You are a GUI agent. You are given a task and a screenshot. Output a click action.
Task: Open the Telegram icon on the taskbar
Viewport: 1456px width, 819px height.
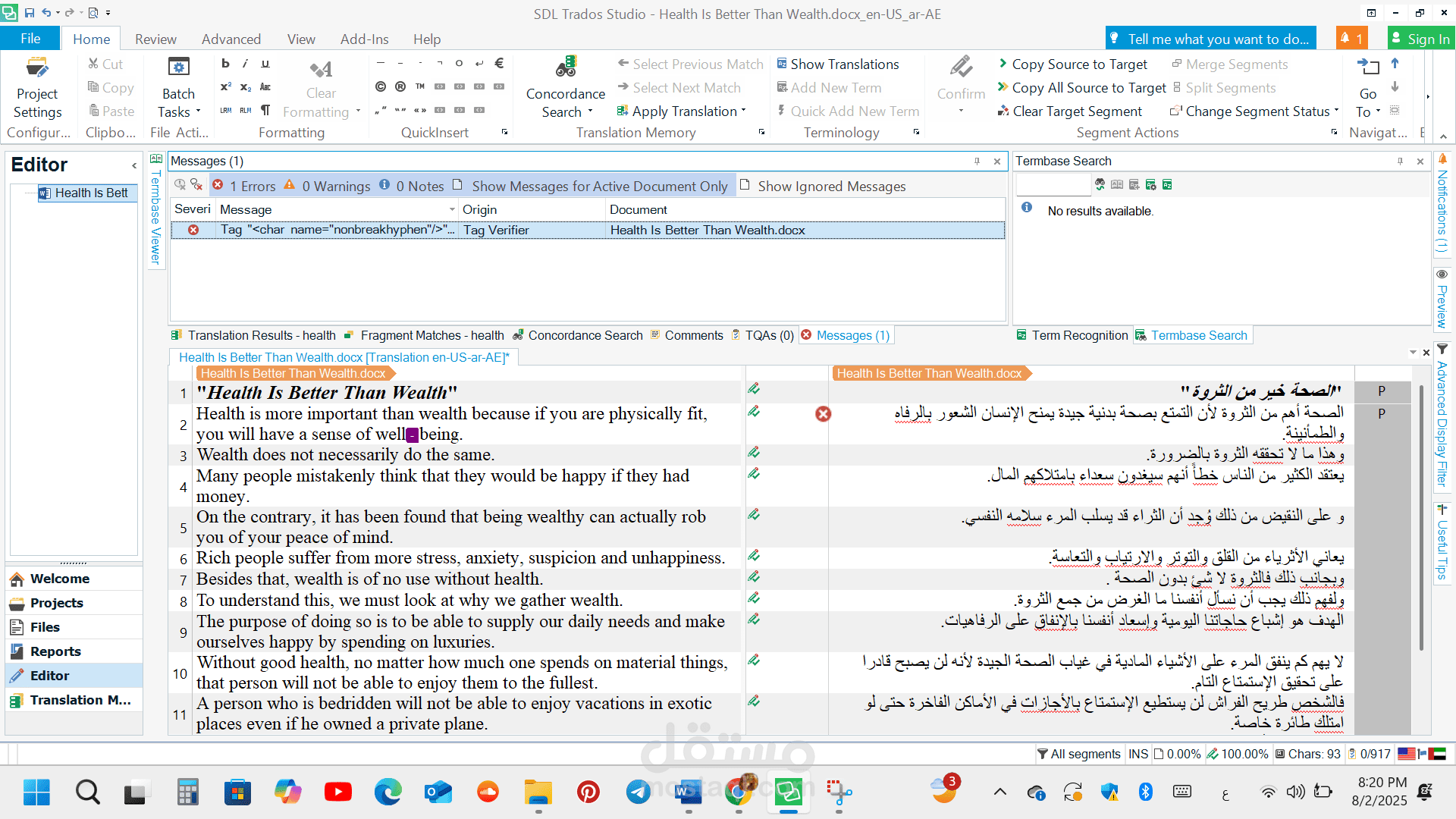tap(638, 792)
